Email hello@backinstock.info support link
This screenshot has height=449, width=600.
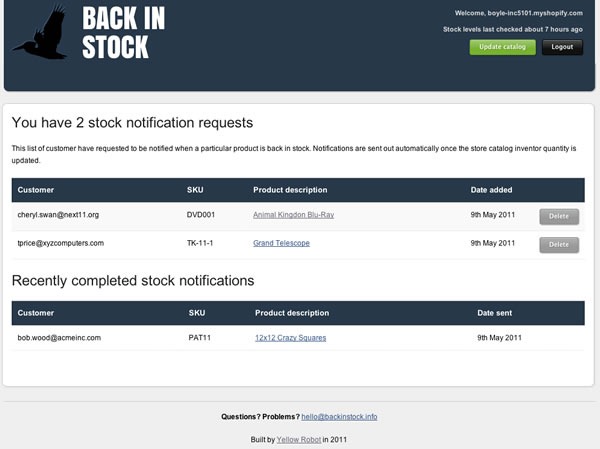point(339,416)
